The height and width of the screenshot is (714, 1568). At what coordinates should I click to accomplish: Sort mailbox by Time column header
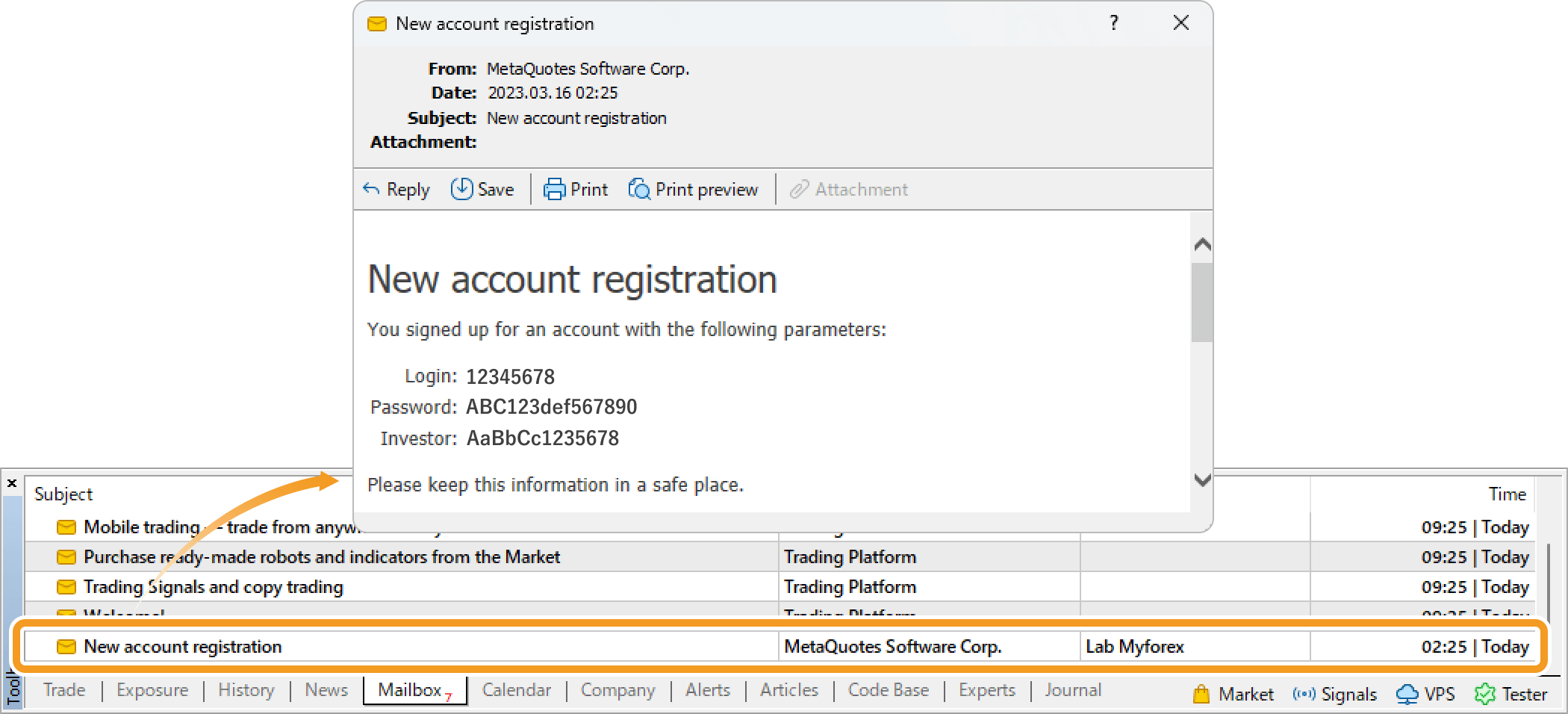click(x=1507, y=494)
